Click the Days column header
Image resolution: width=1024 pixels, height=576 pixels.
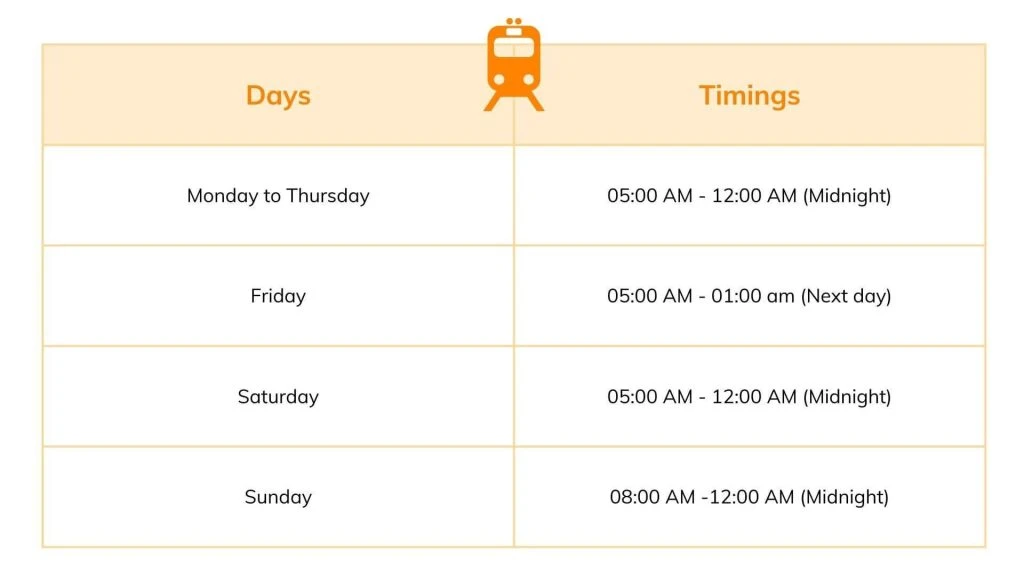tap(278, 96)
